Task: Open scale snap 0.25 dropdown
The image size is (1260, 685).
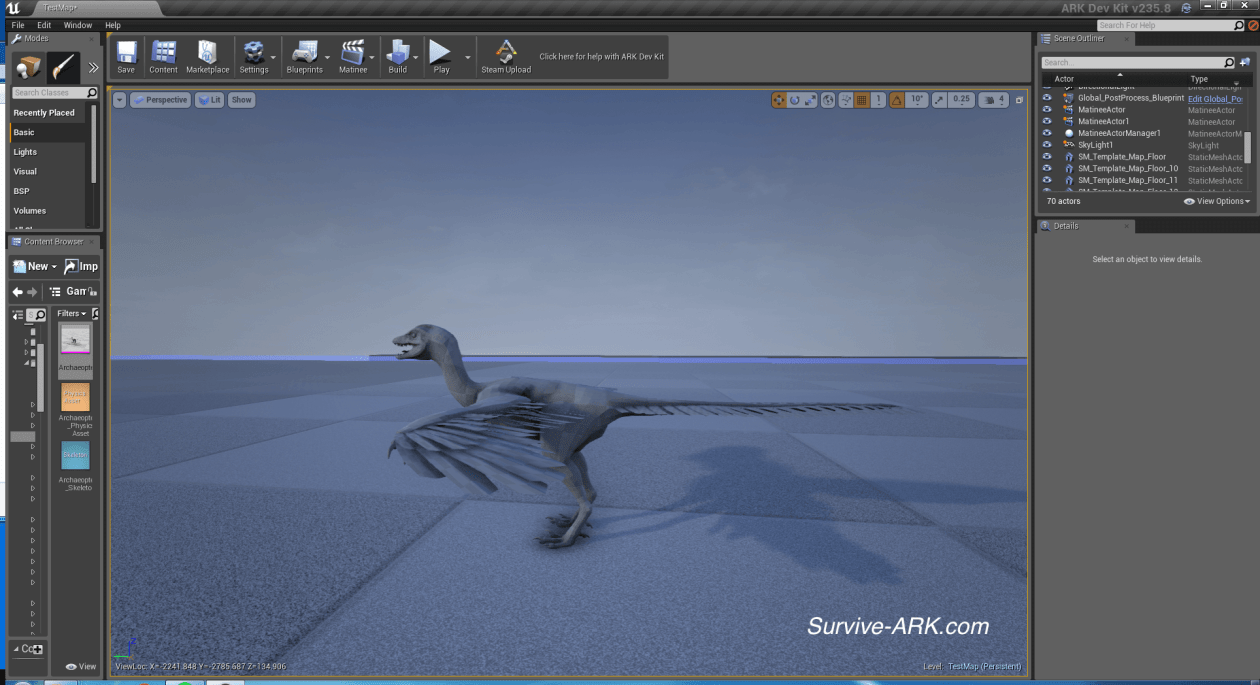Action: click(x=960, y=100)
